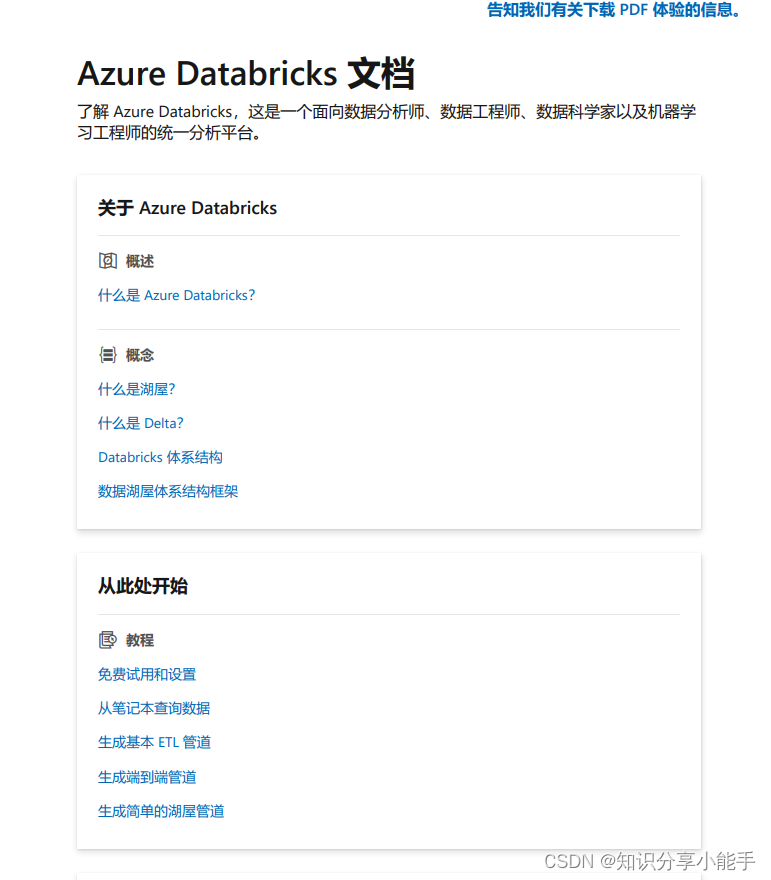Click the 教程 section label
Screen dimensions: 771x880
[140, 640]
